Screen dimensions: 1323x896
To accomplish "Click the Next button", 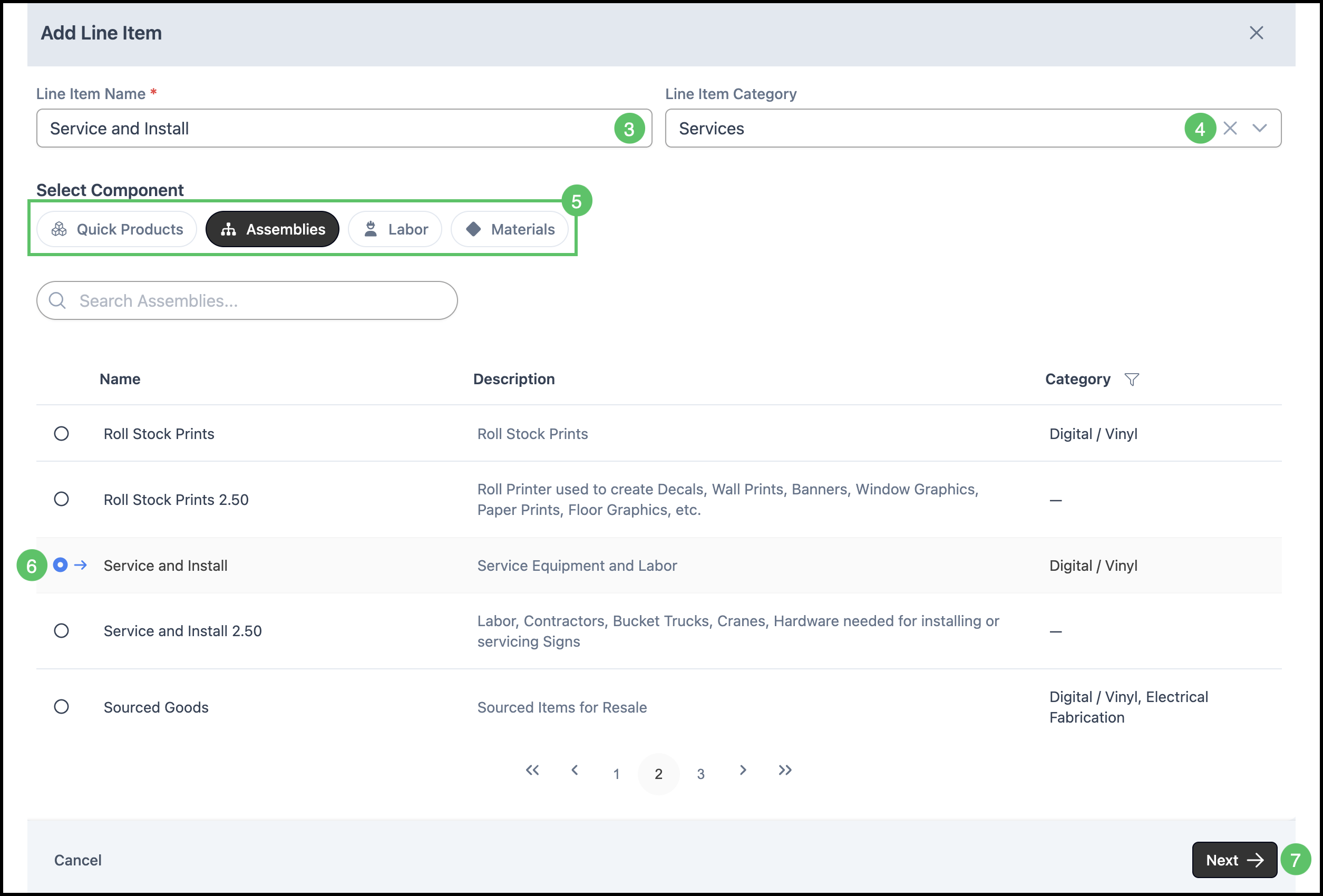I will [x=1234, y=860].
